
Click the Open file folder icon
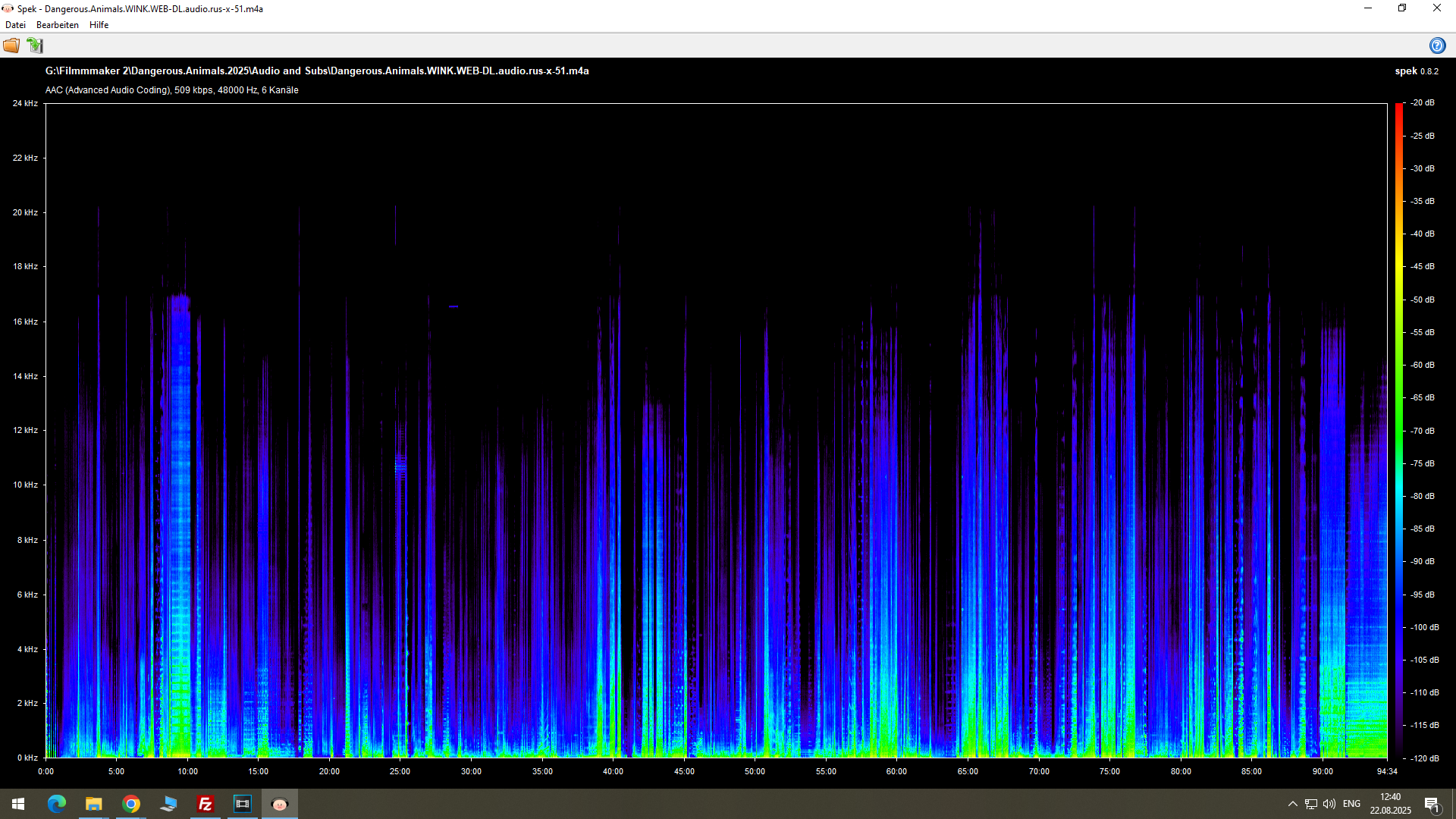(11, 45)
